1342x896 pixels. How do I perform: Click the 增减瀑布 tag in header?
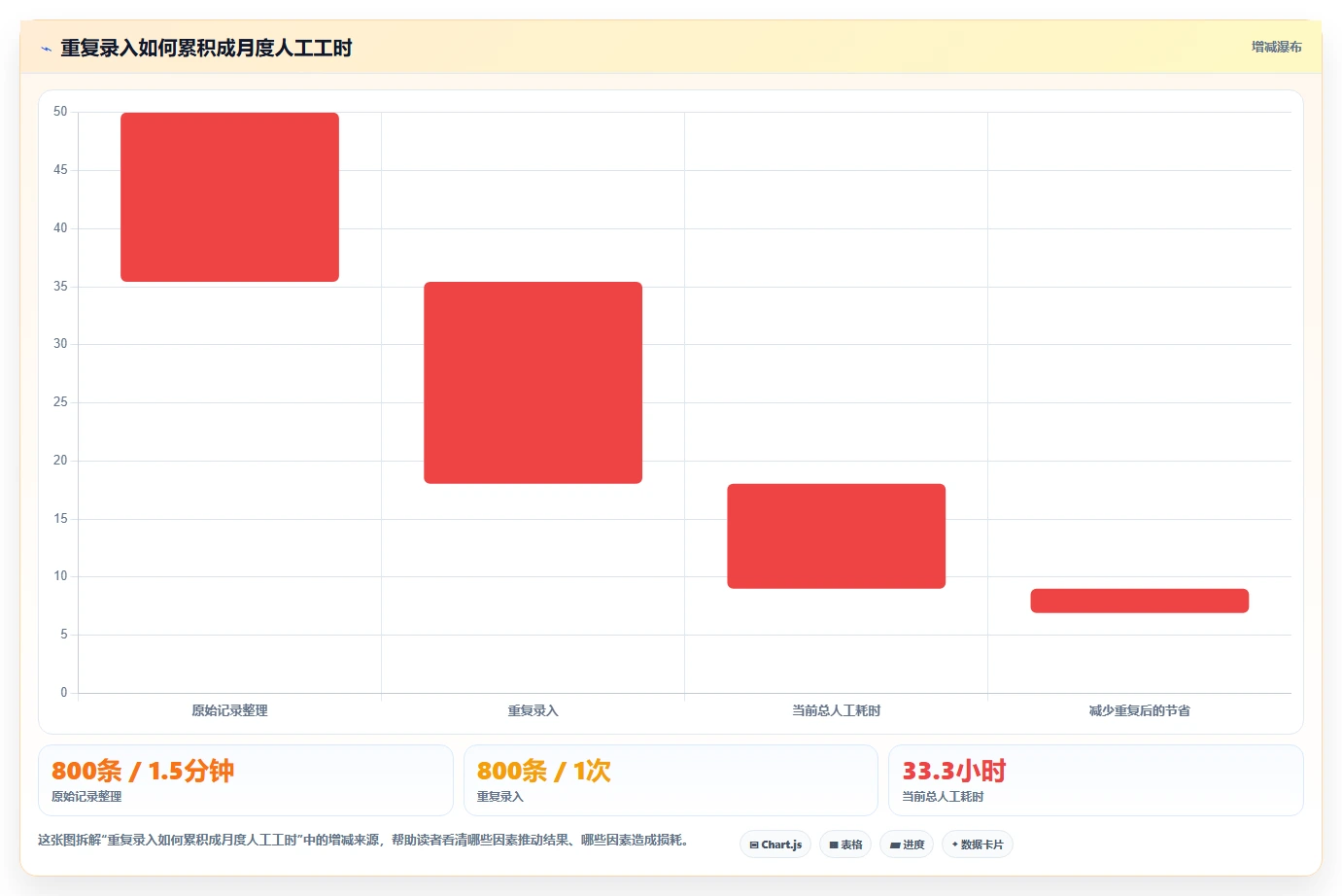pyautogui.click(x=1276, y=47)
